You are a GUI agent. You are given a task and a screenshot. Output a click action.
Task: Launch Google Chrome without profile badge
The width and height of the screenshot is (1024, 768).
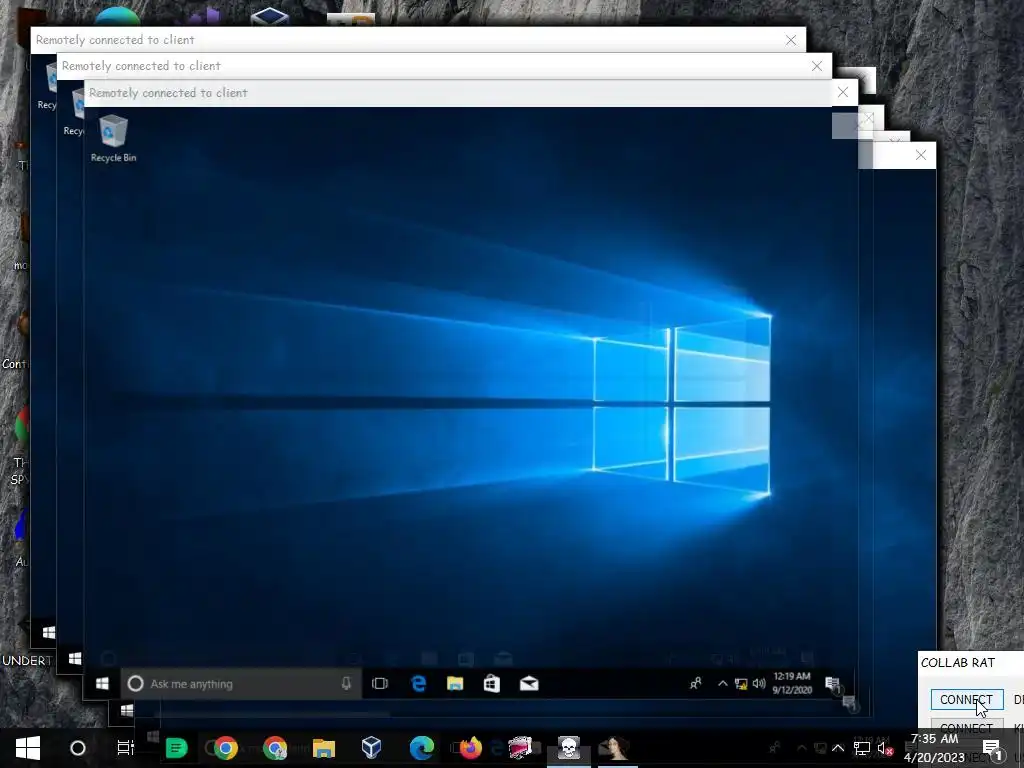(x=226, y=748)
